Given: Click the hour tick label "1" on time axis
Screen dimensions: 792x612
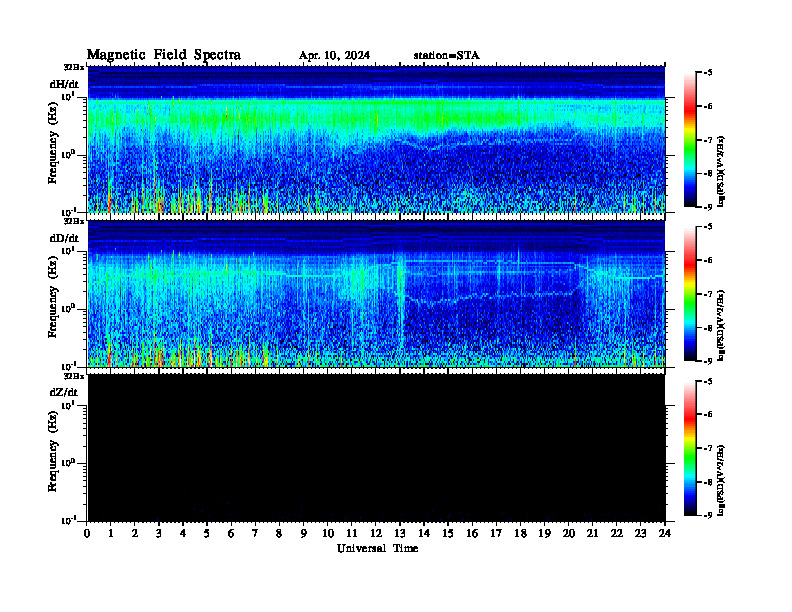Looking at the screenshot, I should (111, 534).
